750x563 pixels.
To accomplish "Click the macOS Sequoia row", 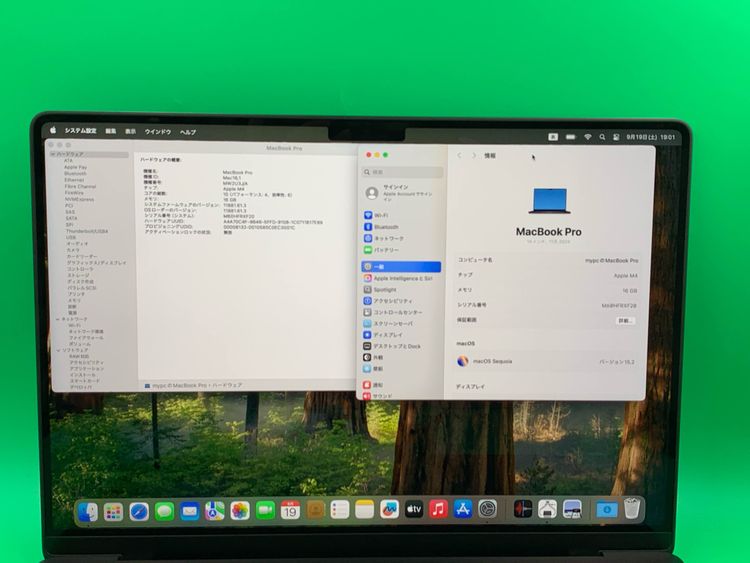I will (x=546, y=362).
